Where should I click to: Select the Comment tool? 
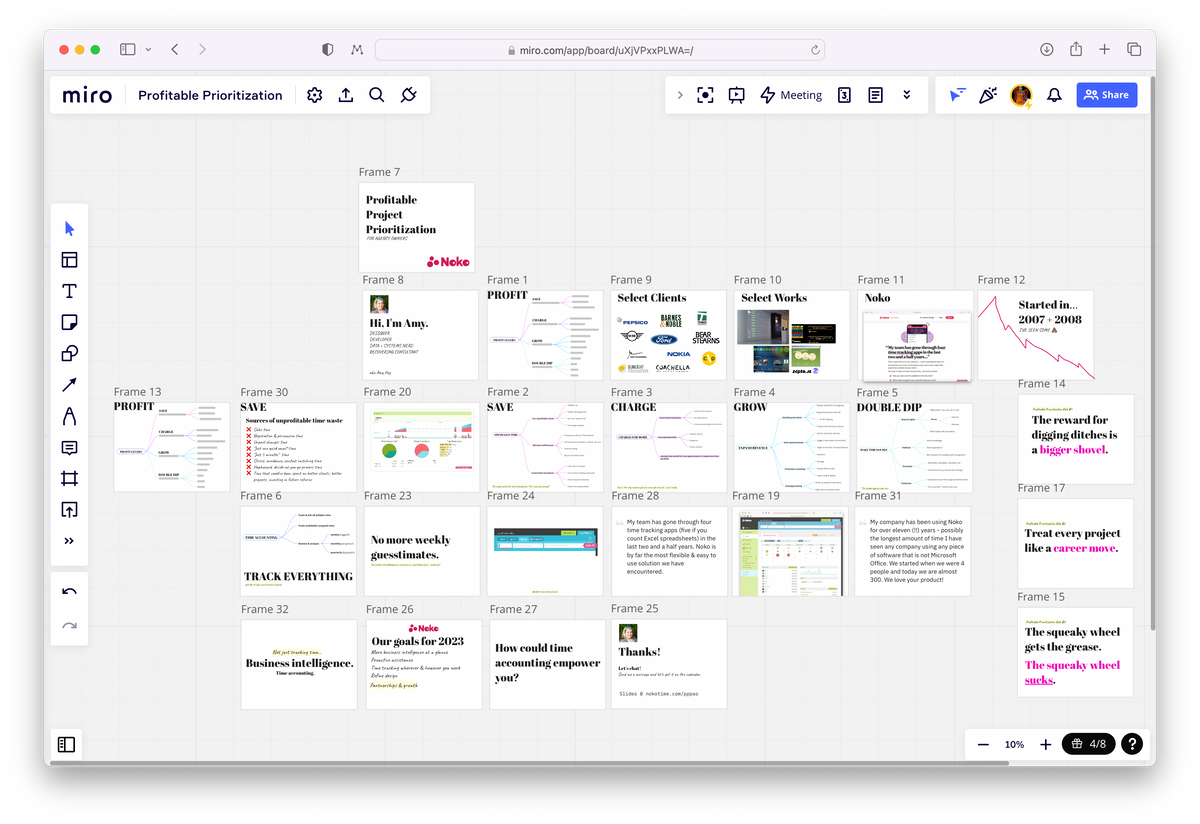pyautogui.click(x=69, y=447)
